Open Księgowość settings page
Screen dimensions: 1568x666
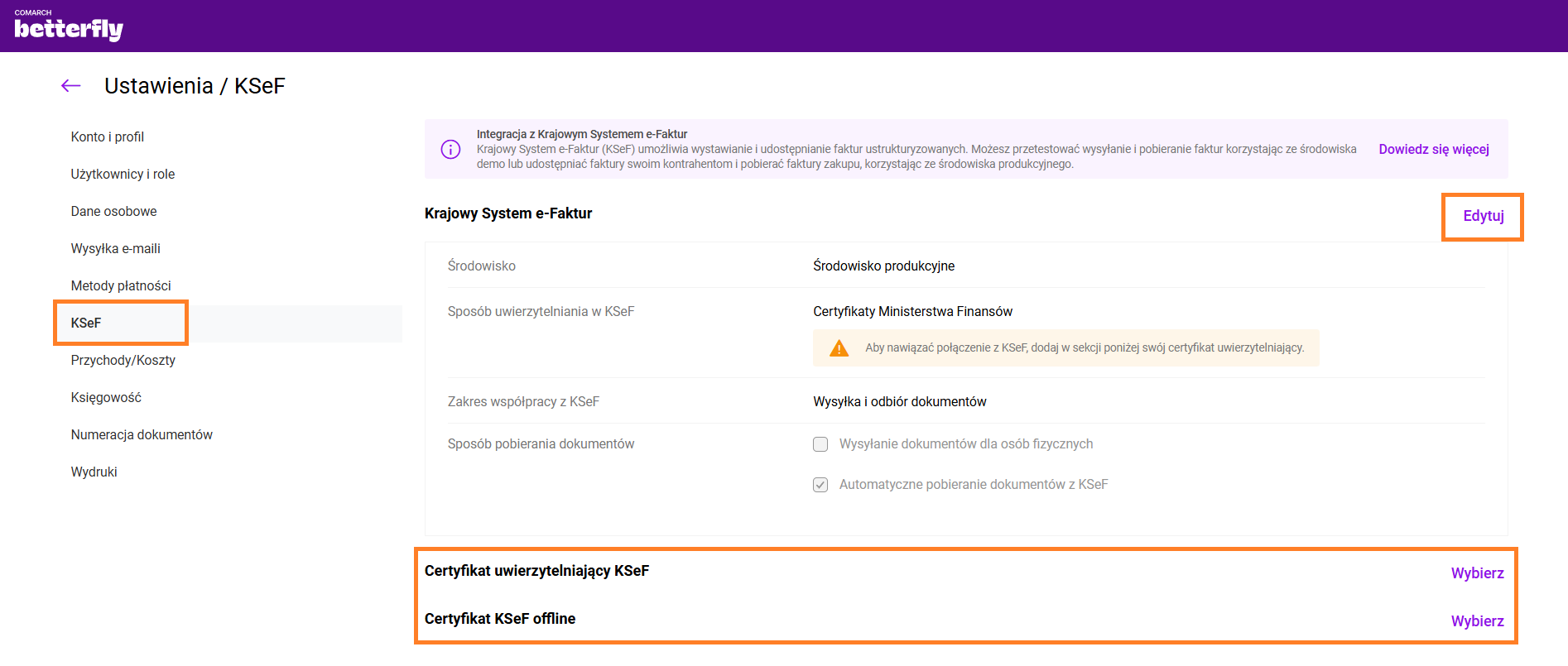click(106, 397)
